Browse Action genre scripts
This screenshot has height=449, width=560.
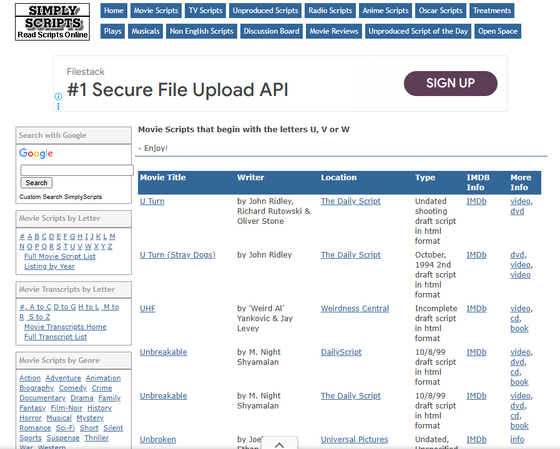30,378
